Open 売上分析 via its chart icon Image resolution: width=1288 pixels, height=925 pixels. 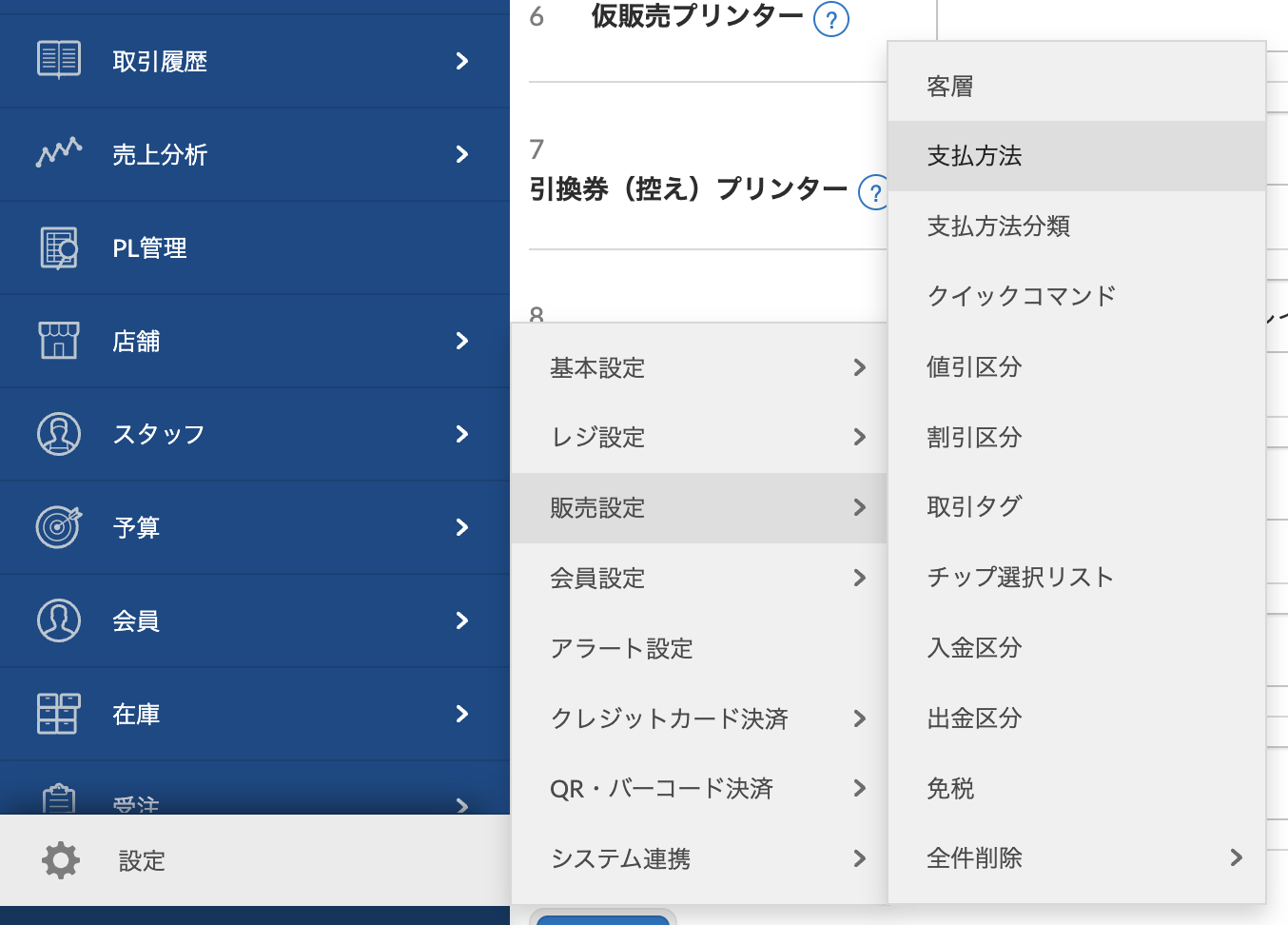click(58, 154)
